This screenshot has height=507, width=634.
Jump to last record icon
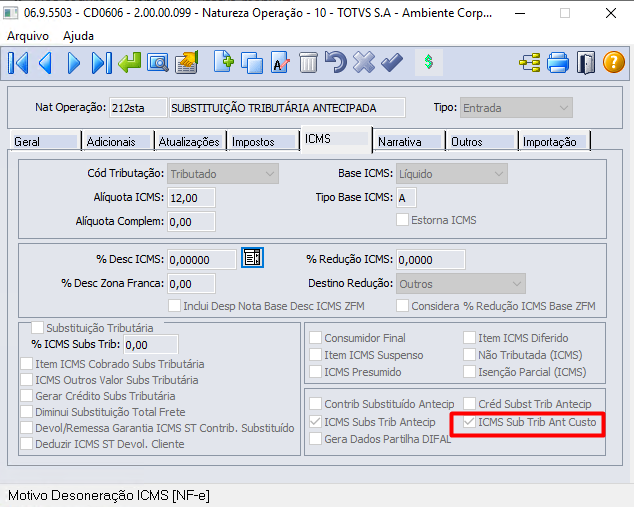click(101, 63)
